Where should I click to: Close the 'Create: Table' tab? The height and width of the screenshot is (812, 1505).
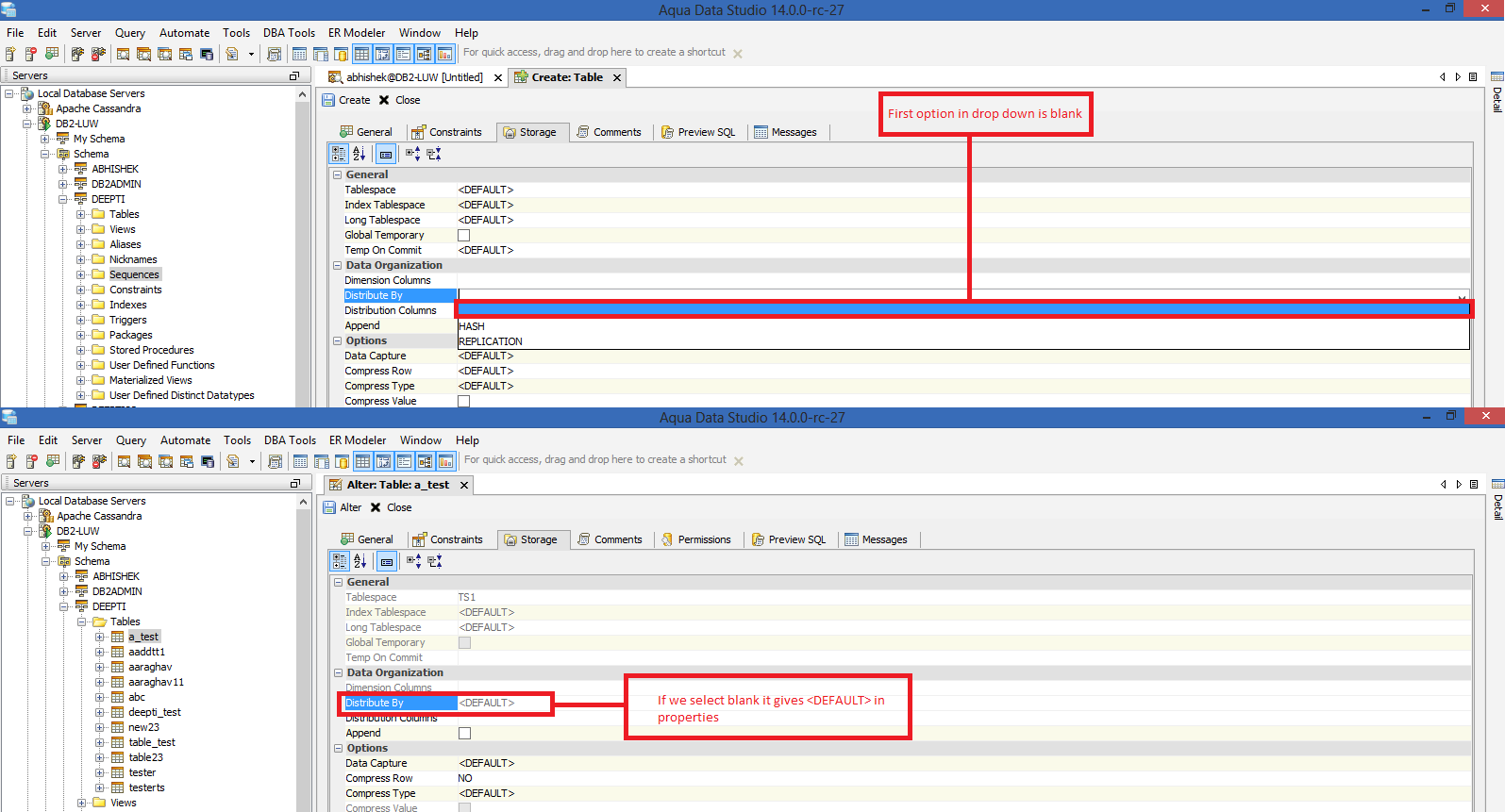click(617, 78)
